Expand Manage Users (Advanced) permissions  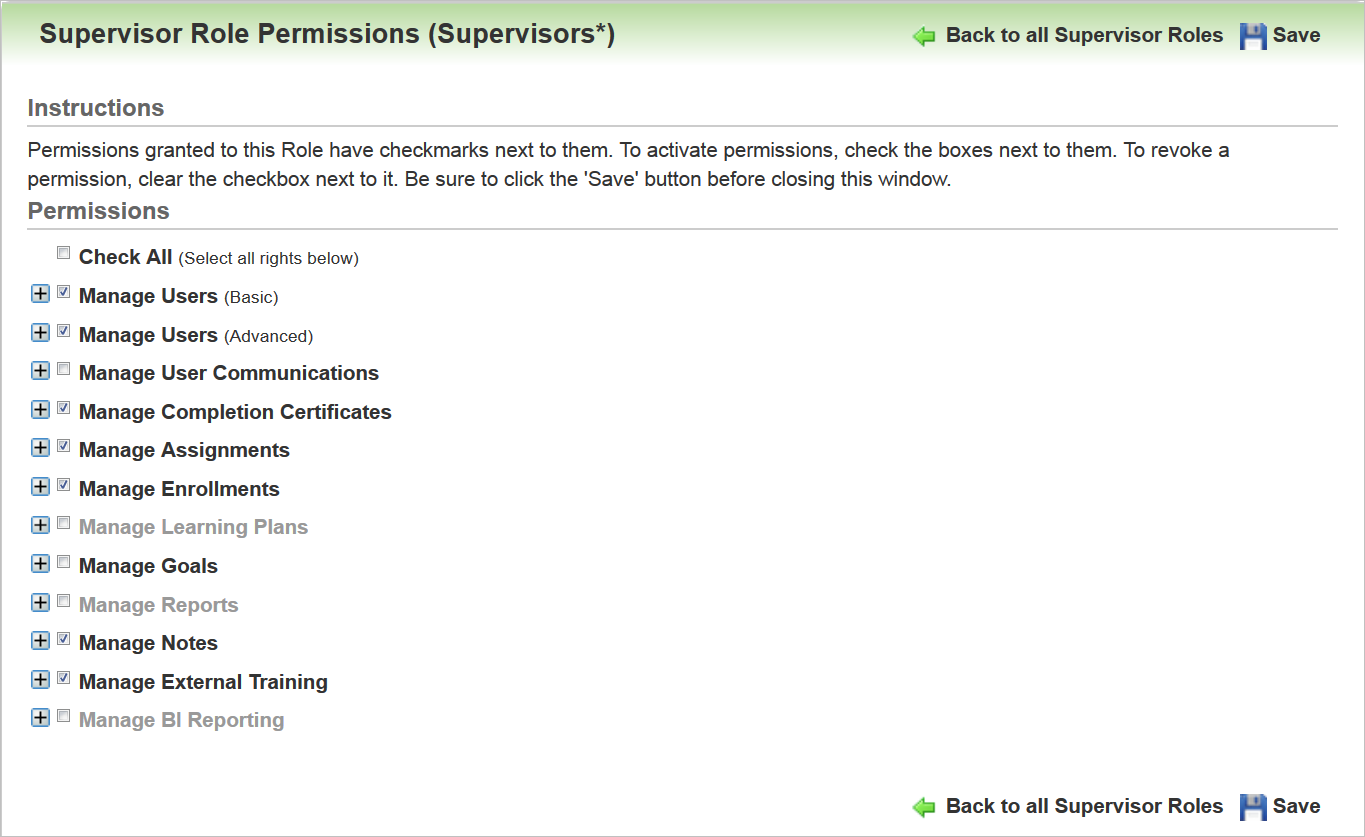(x=40, y=333)
